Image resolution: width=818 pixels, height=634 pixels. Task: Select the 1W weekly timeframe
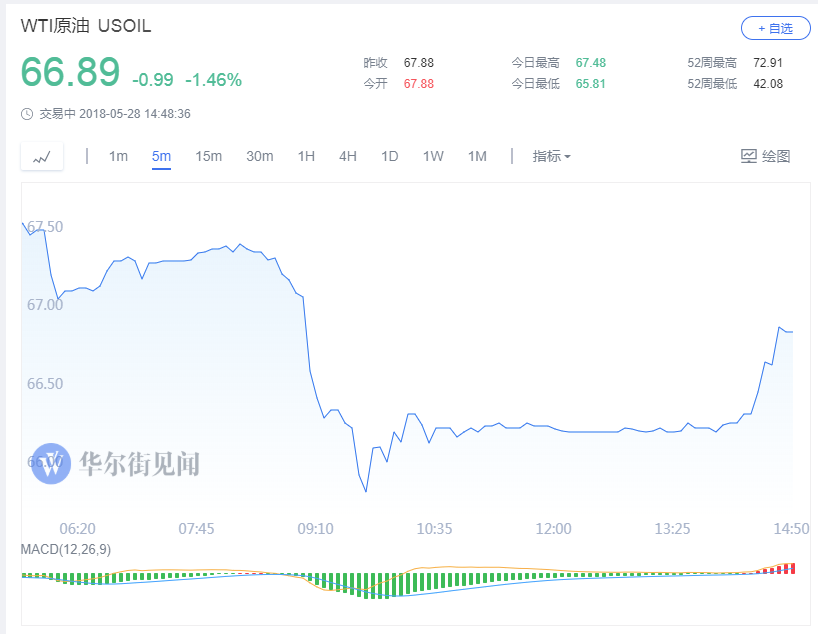click(x=433, y=156)
